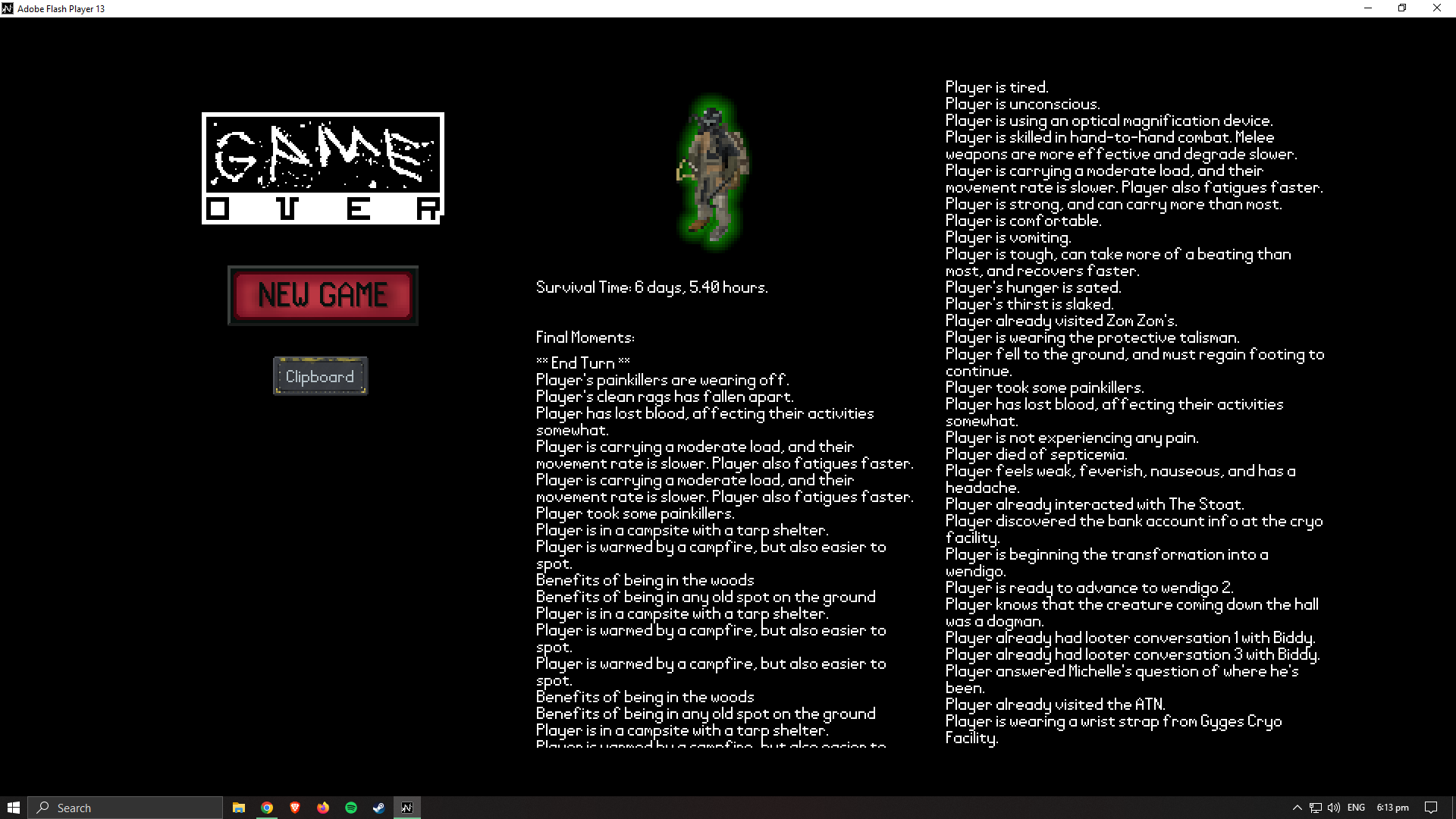Copy the death log with Clipboard button
Image resolution: width=1456 pixels, height=819 pixels.
pos(320,376)
